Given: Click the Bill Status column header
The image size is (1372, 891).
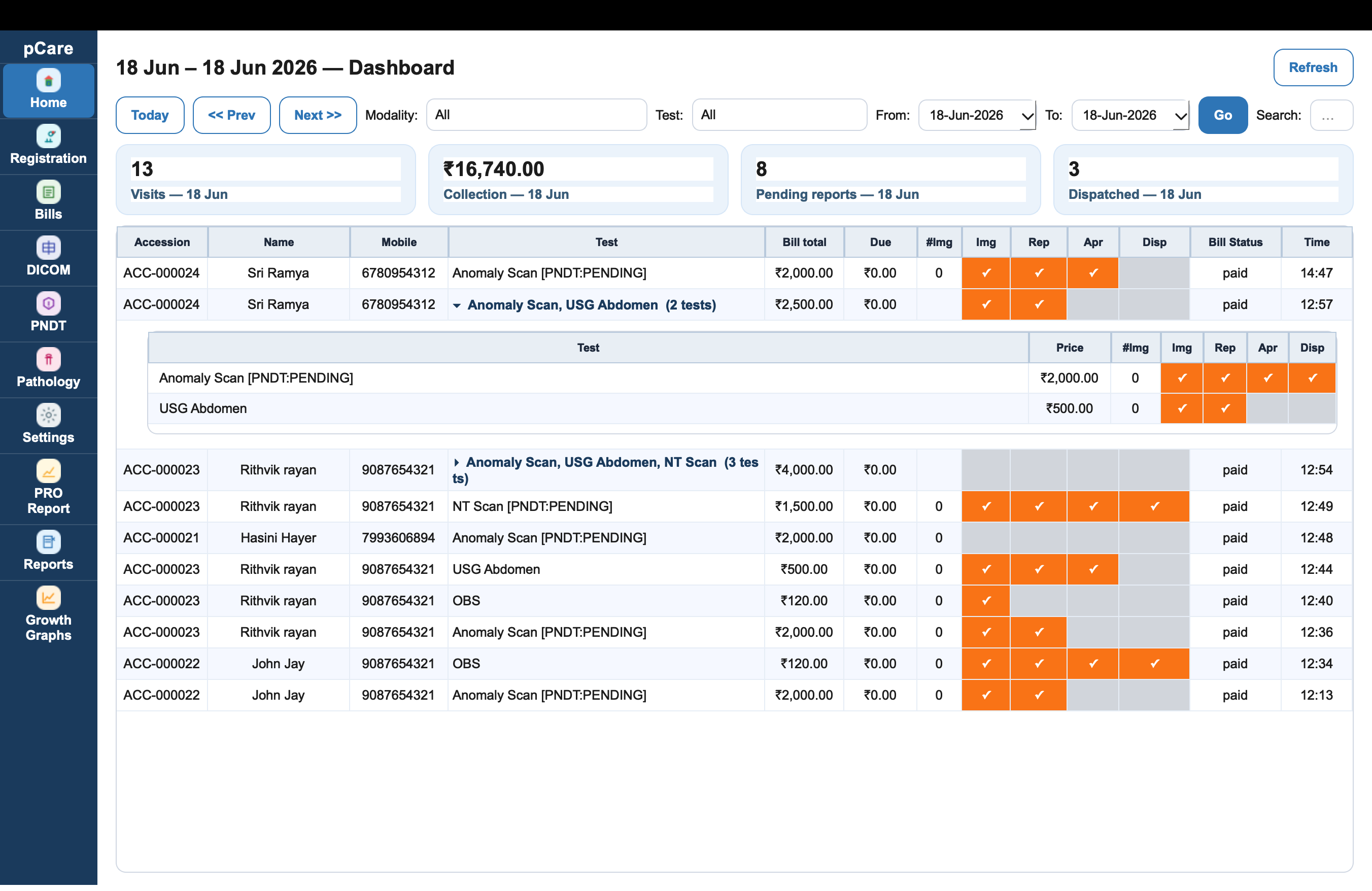Looking at the screenshot, I should click(x=1235, y=242).
